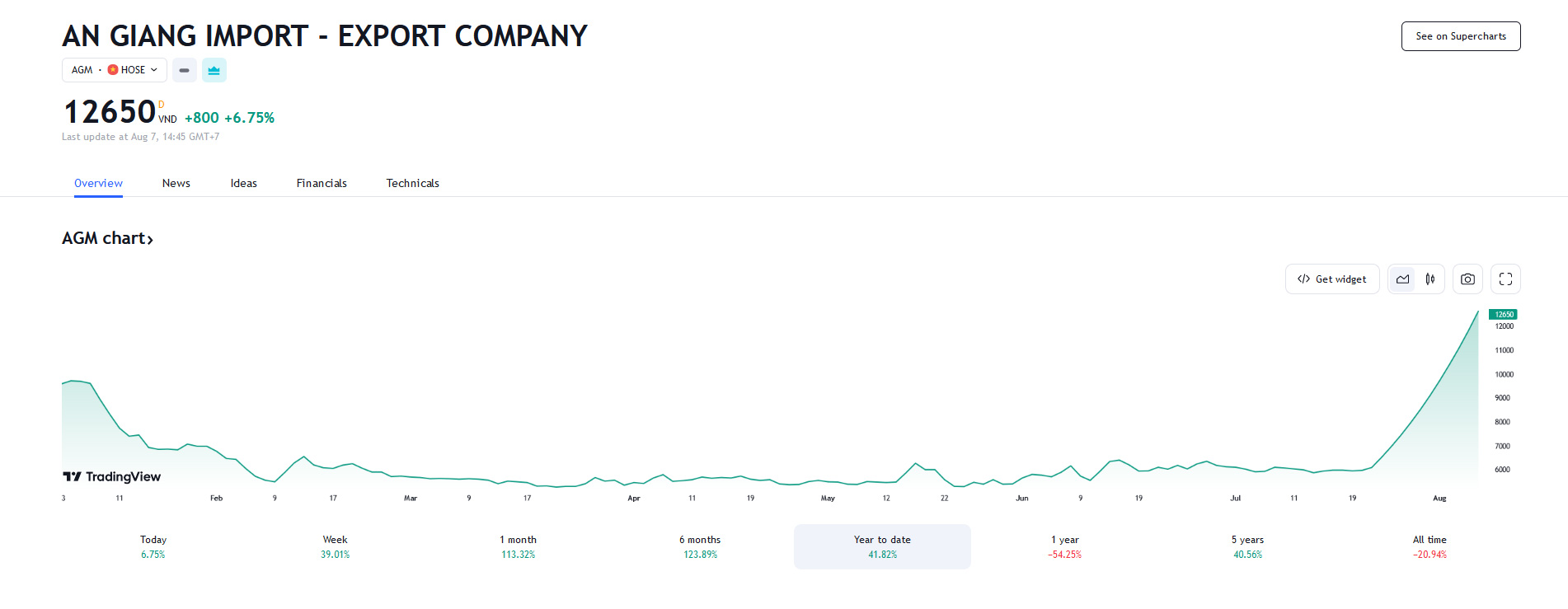1568x609 pixels.
Task: Switch to the candlestick chart style icon
Action: 1430,279
